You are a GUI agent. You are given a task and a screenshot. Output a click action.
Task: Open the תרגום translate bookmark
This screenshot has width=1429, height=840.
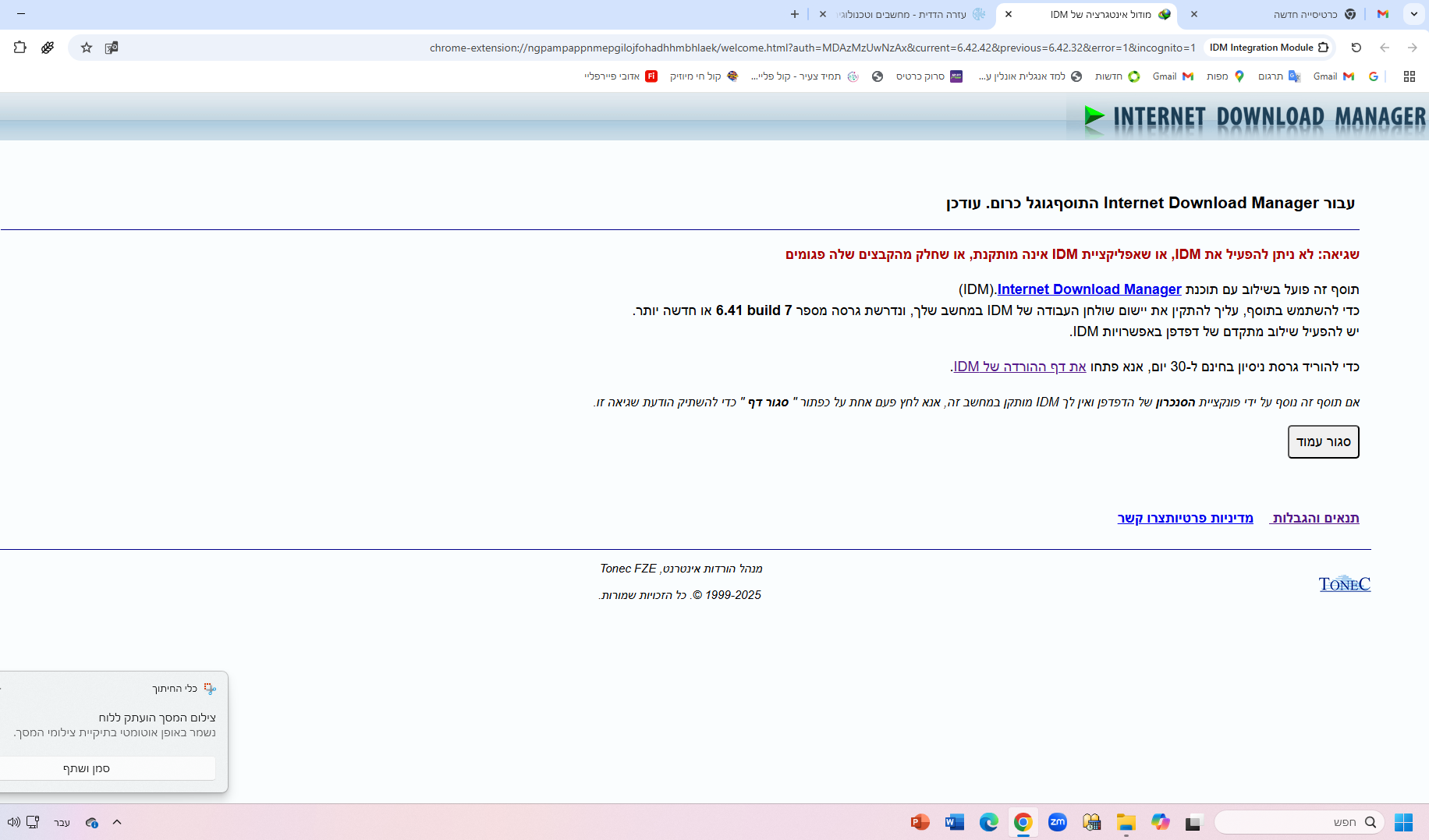[1279, 76]
